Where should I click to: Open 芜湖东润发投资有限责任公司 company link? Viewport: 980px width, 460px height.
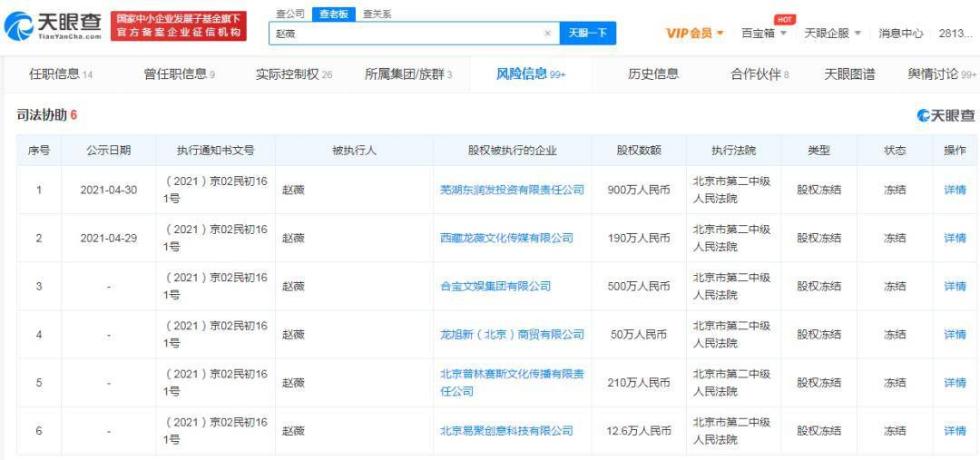(512, 189)
